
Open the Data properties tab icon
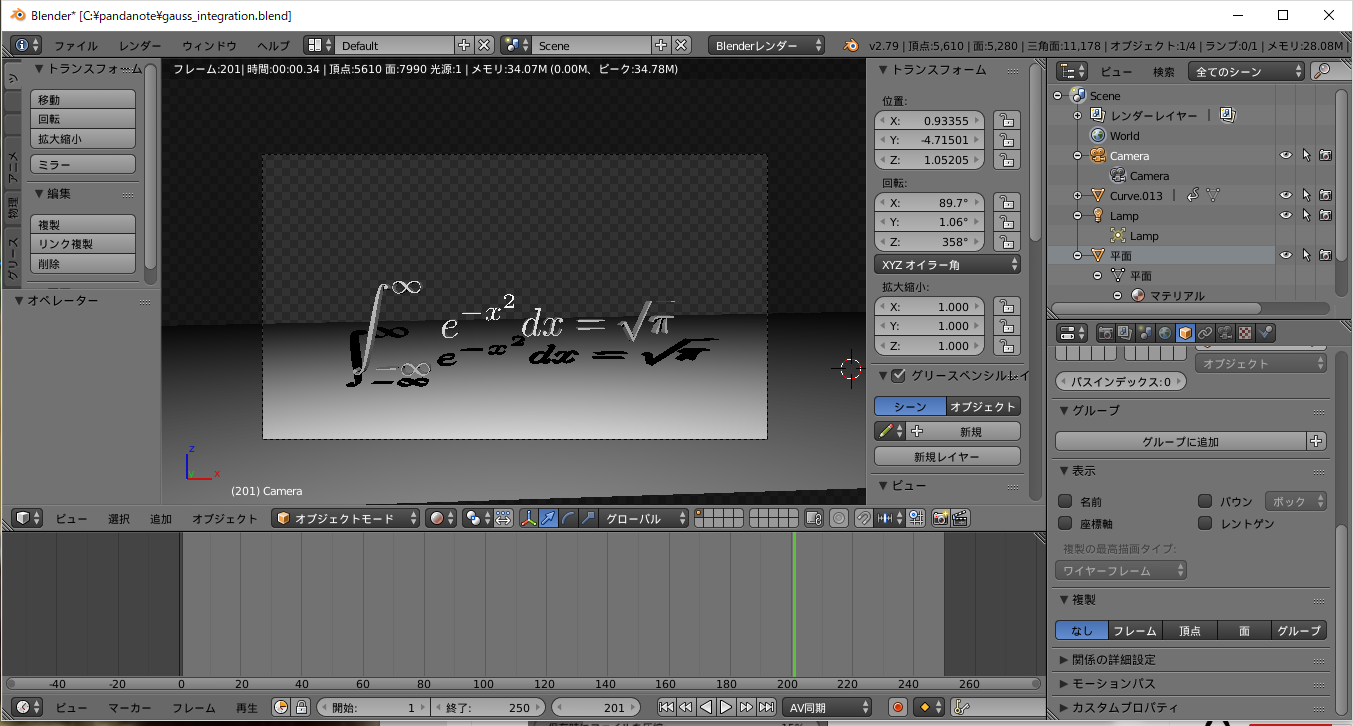(x=1225, y=333)
